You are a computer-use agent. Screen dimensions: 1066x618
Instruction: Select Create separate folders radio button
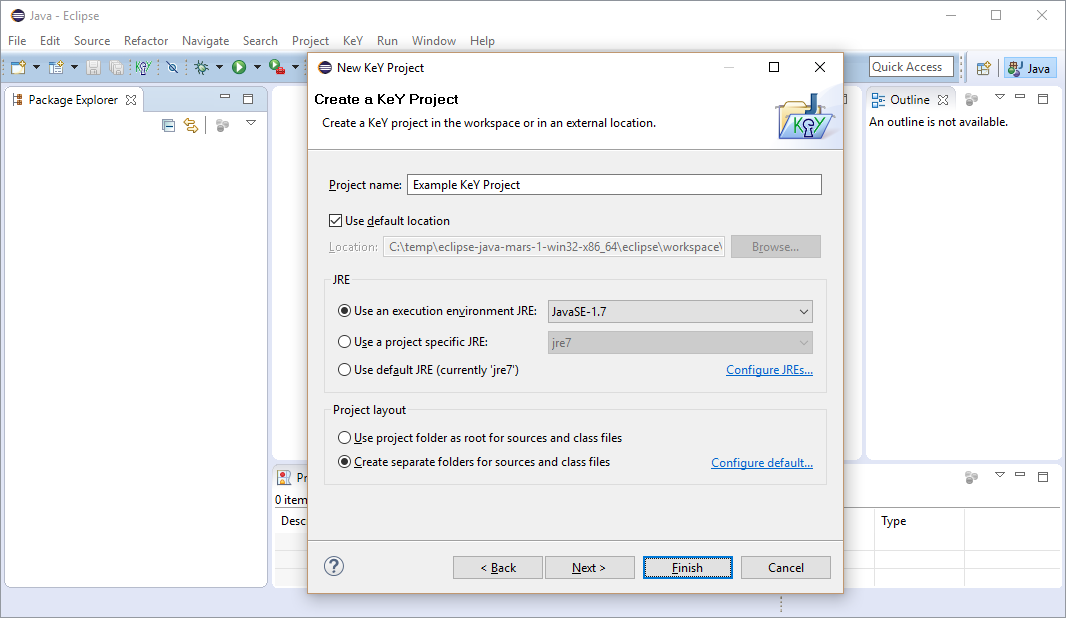(345, 462)
